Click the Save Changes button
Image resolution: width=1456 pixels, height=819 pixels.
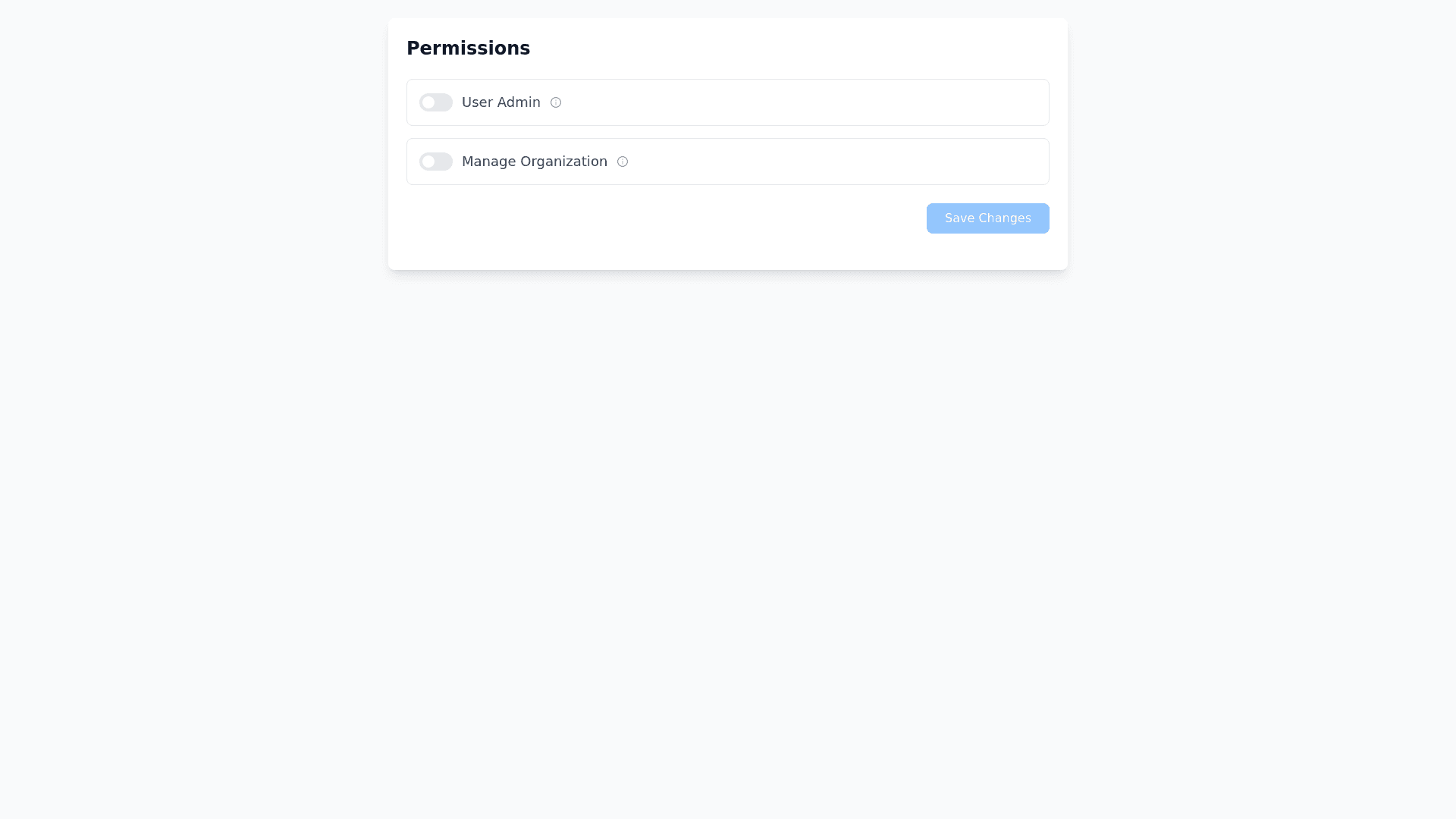point(987,218)
